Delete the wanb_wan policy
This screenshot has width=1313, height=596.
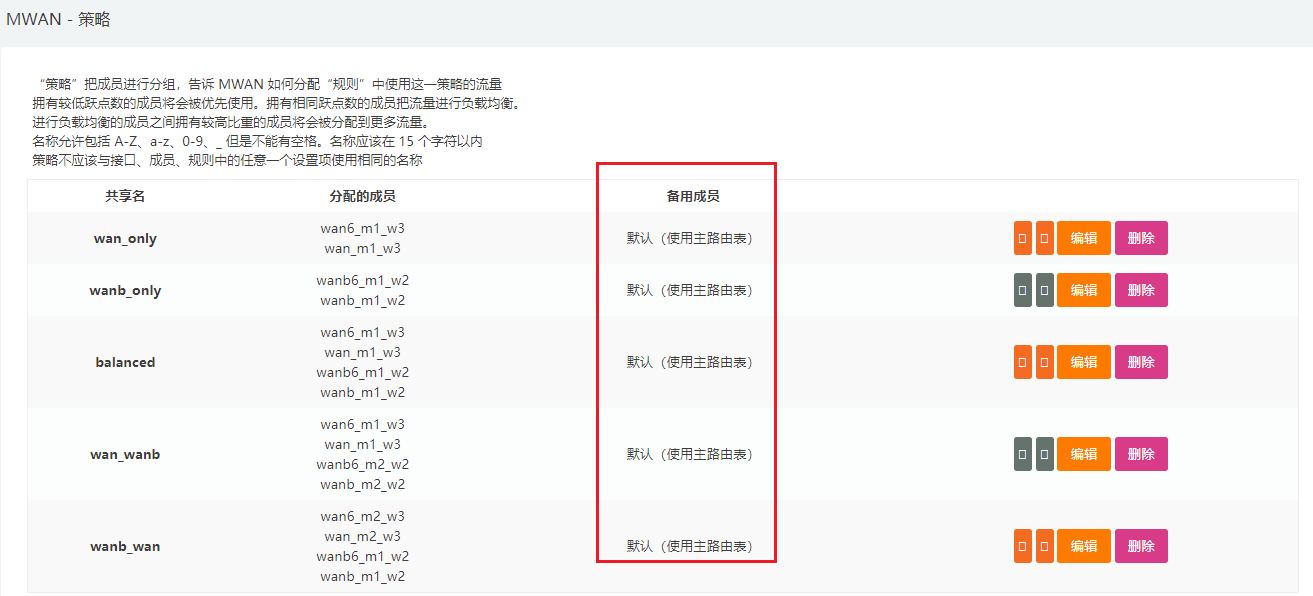[1141, 546]
